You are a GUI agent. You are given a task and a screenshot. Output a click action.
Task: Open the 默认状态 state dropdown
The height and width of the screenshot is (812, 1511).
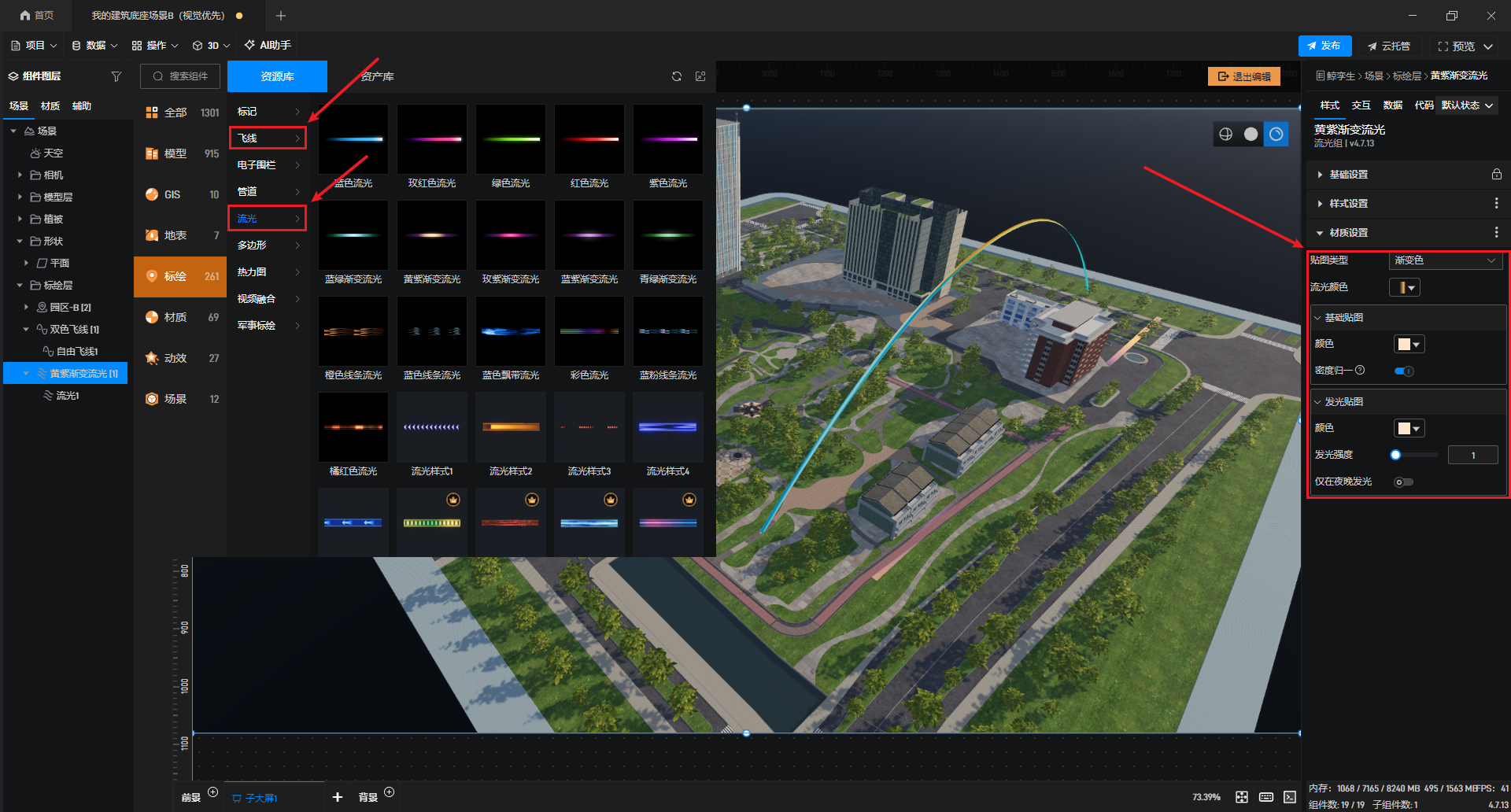click(1467, 105)
